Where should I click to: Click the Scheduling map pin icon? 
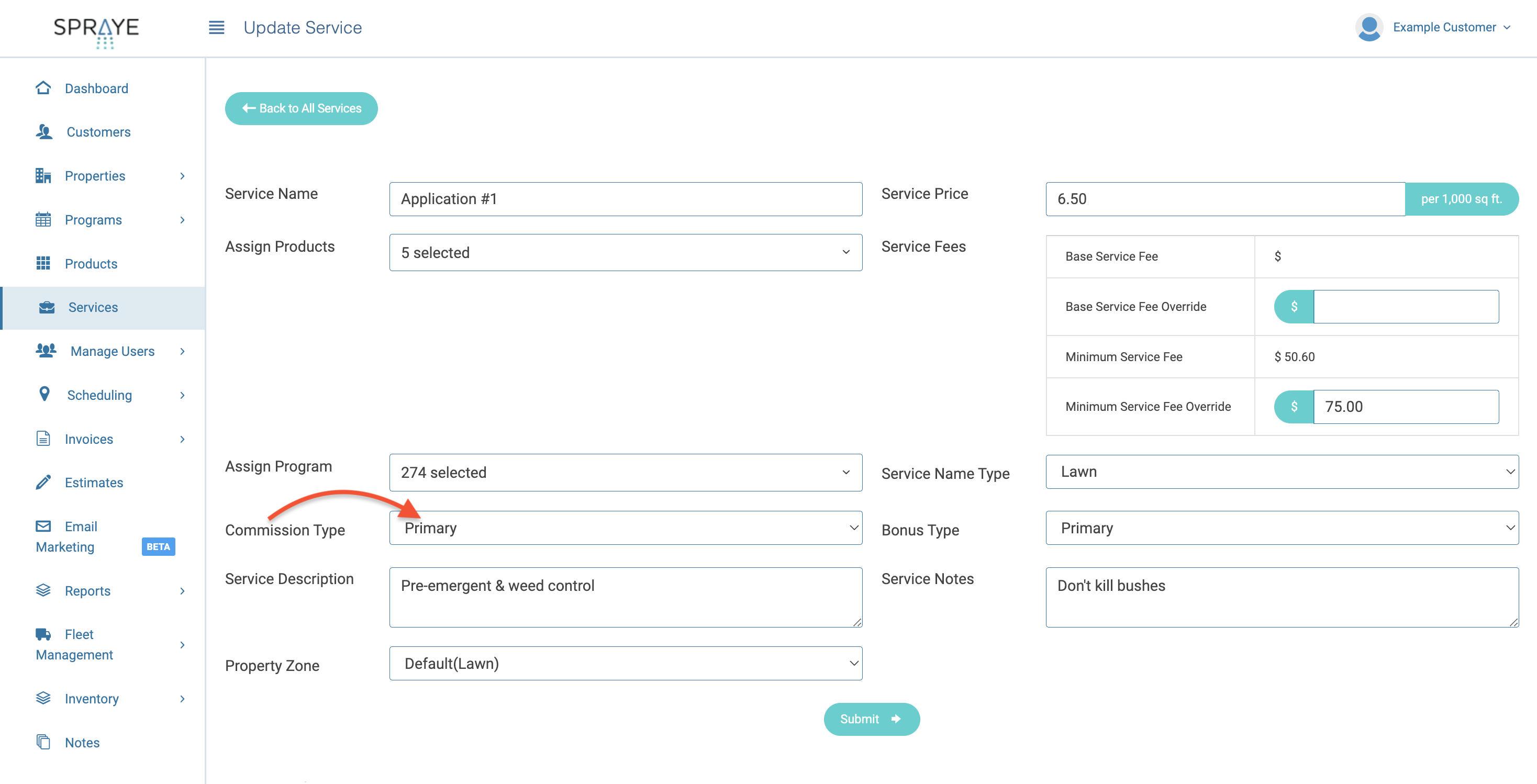[x=44, y=395]
